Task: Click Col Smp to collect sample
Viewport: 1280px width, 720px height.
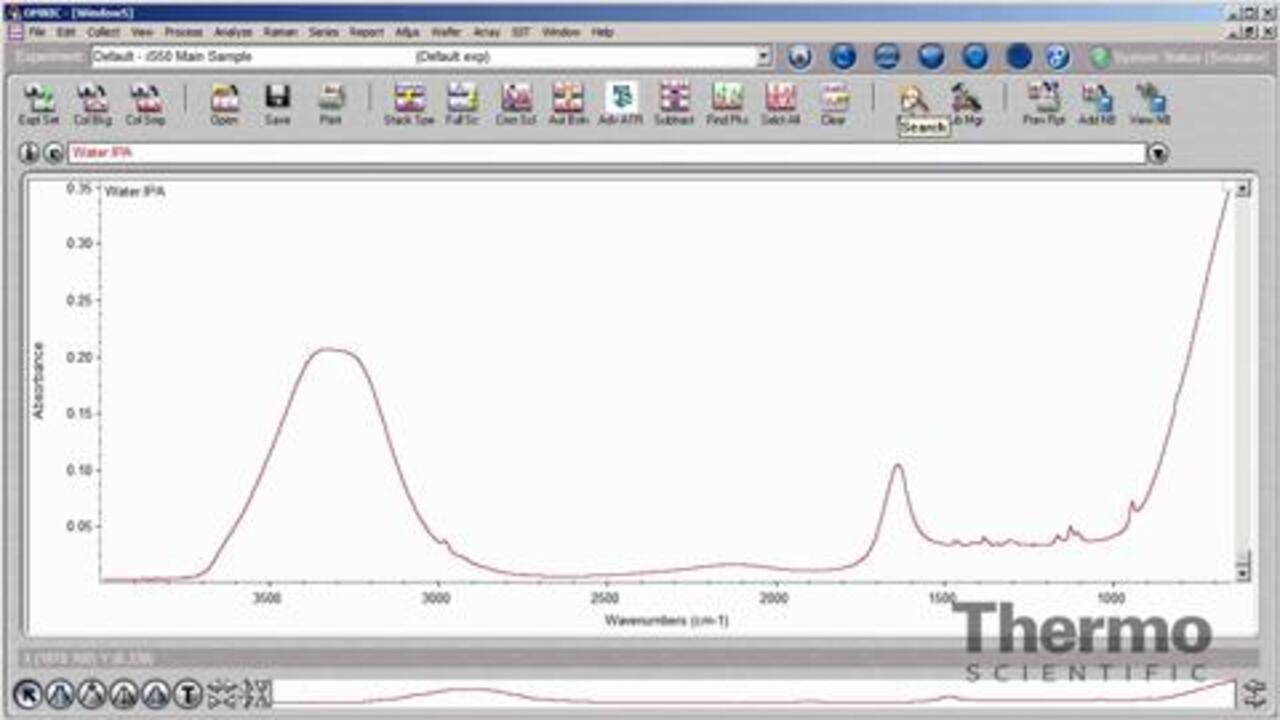Action: click(x=146, y=102)
